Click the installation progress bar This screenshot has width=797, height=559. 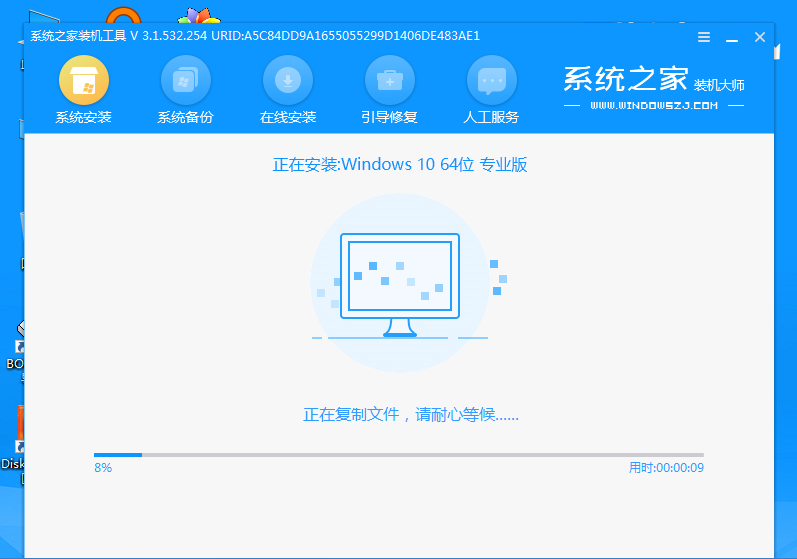[398, 454]
